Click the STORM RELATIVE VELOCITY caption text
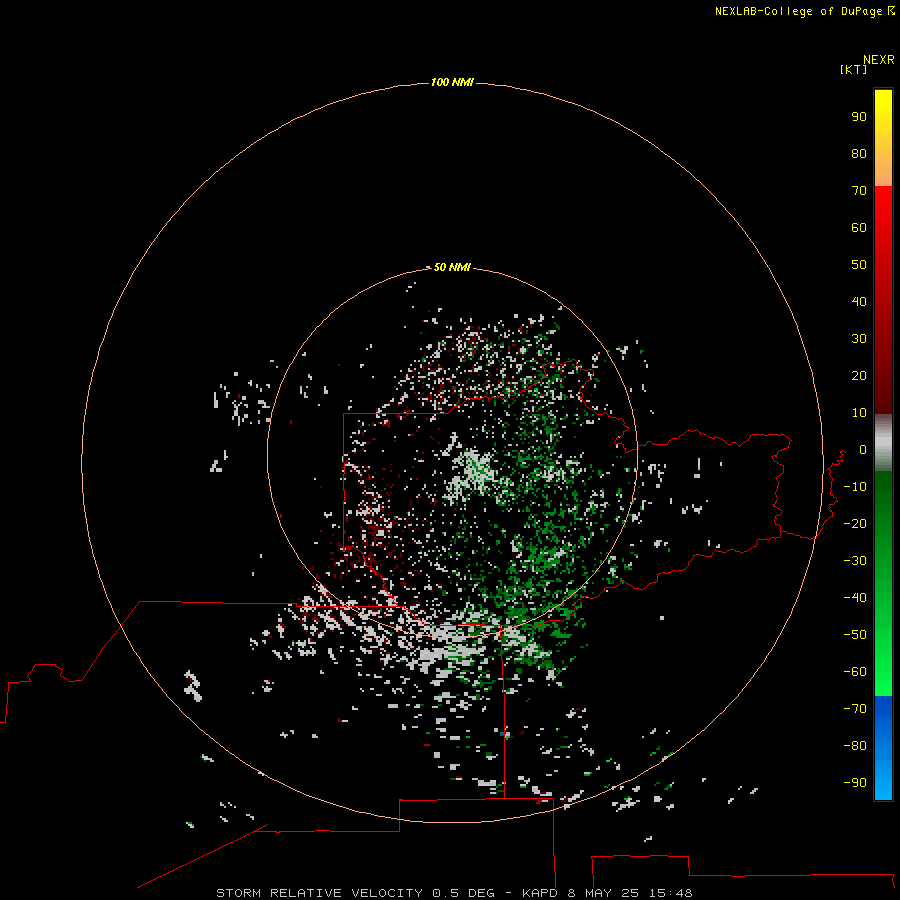The width and height of the screenshot is (900, 900). pos(319,893)
